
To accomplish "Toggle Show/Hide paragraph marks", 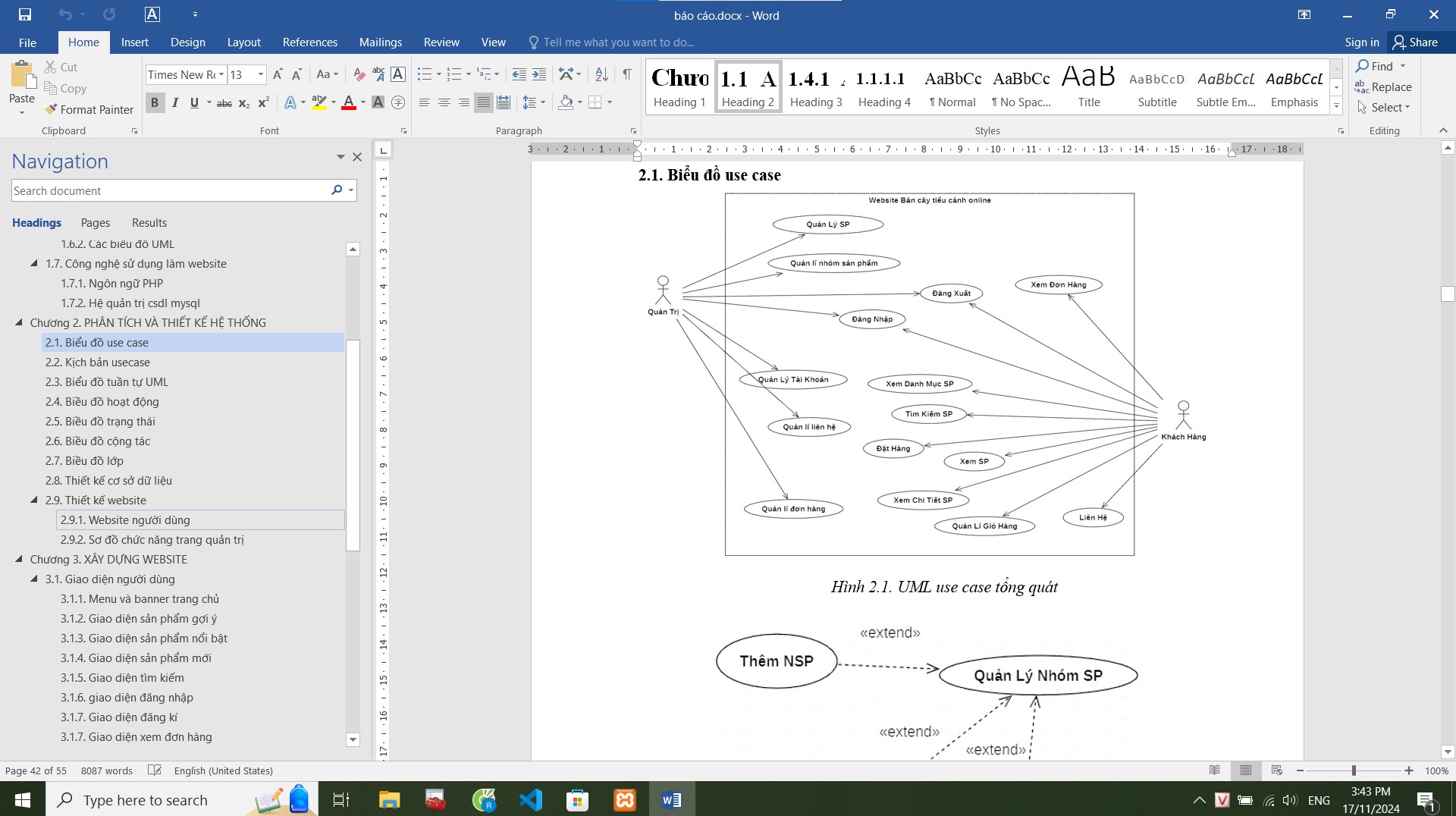I will [x=627, y=74].
